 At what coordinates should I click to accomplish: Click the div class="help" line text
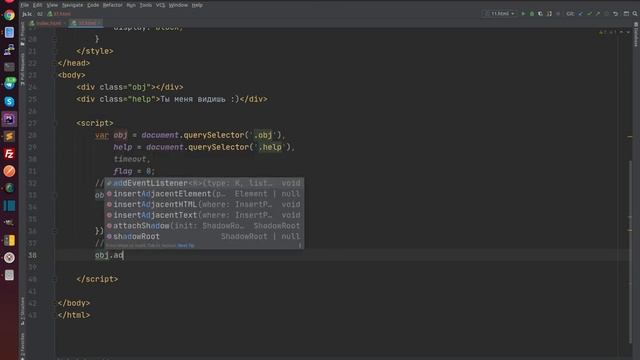tap(172, 100)
